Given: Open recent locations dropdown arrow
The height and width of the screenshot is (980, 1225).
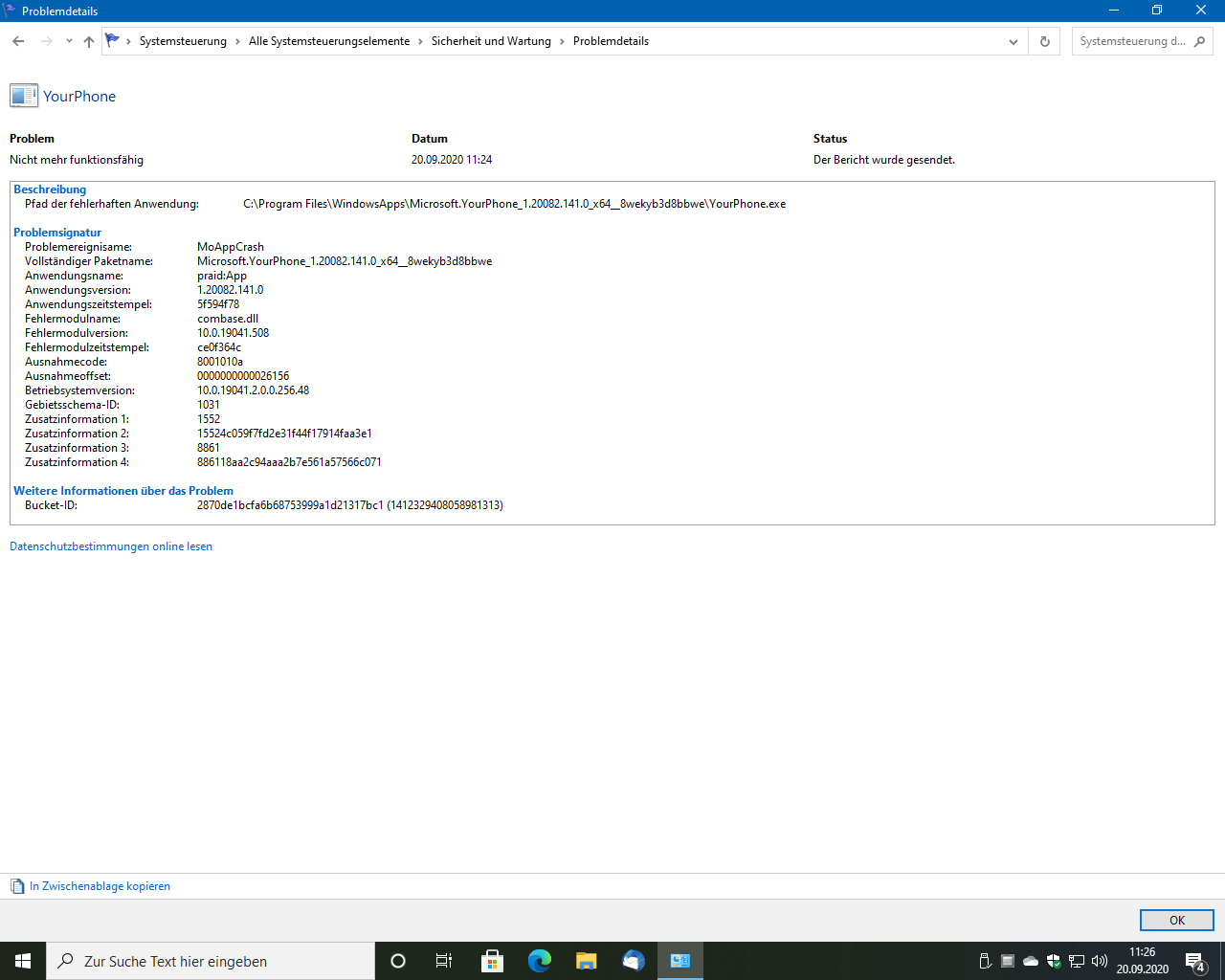Looking at the screenshot, I should click(x=69, y=41).
